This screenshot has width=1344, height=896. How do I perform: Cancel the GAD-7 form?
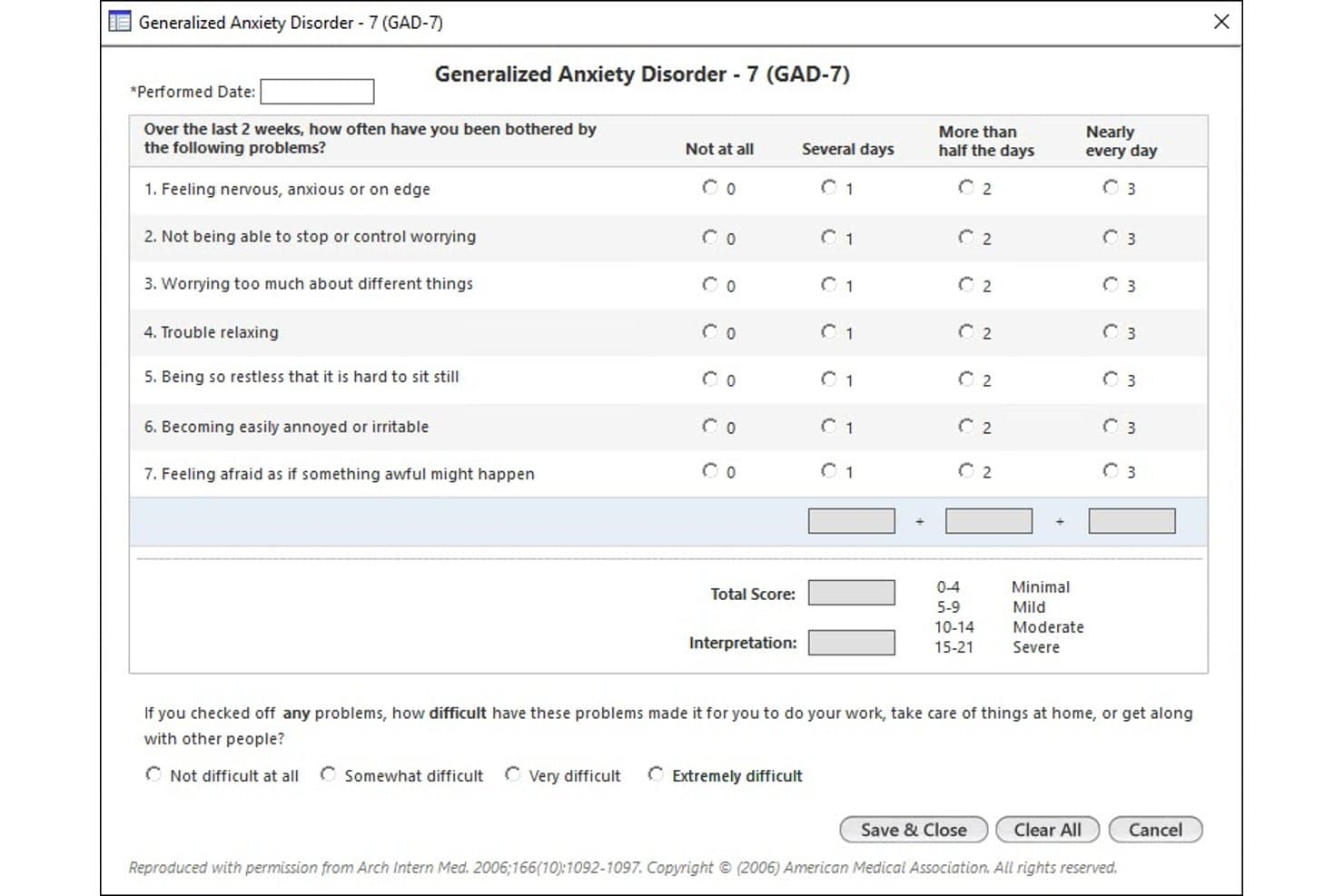(x=1156, y=830)
